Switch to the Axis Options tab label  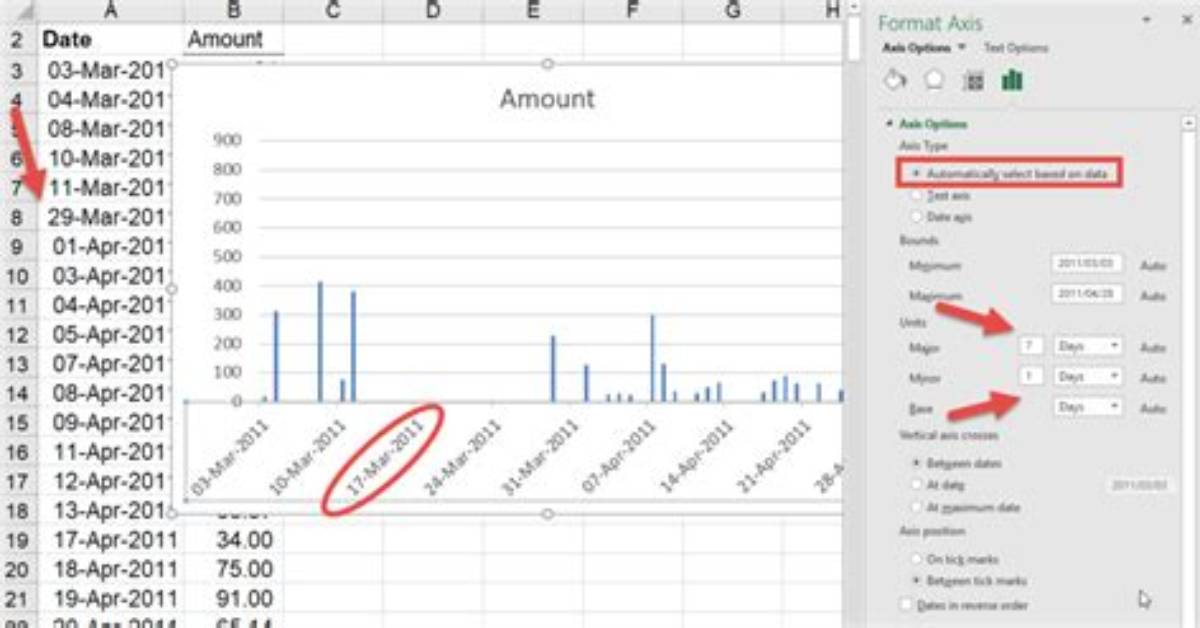point(918,48)
